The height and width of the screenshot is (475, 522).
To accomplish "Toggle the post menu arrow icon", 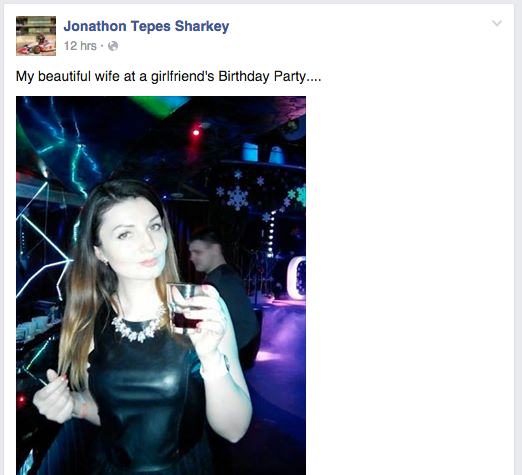I will click(x=497, y=23).
